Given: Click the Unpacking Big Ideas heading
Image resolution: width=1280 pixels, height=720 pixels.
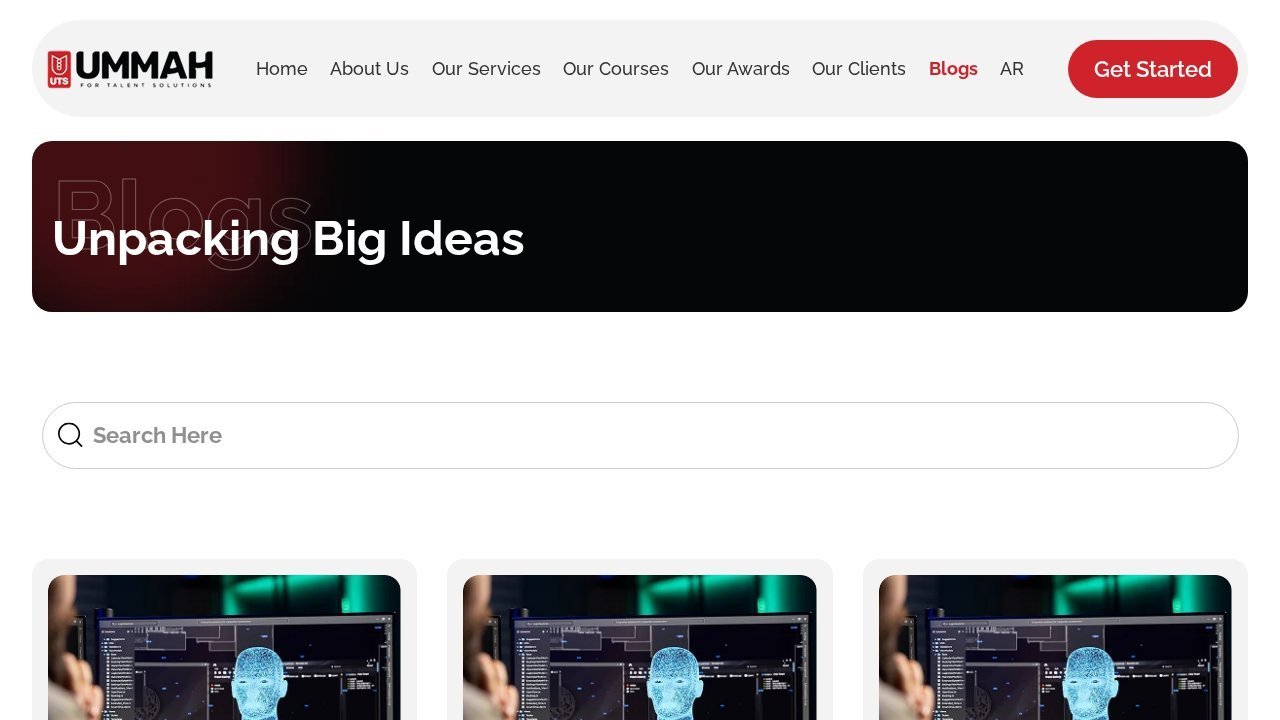Looking at the screenshot, I should click(288, 239).
